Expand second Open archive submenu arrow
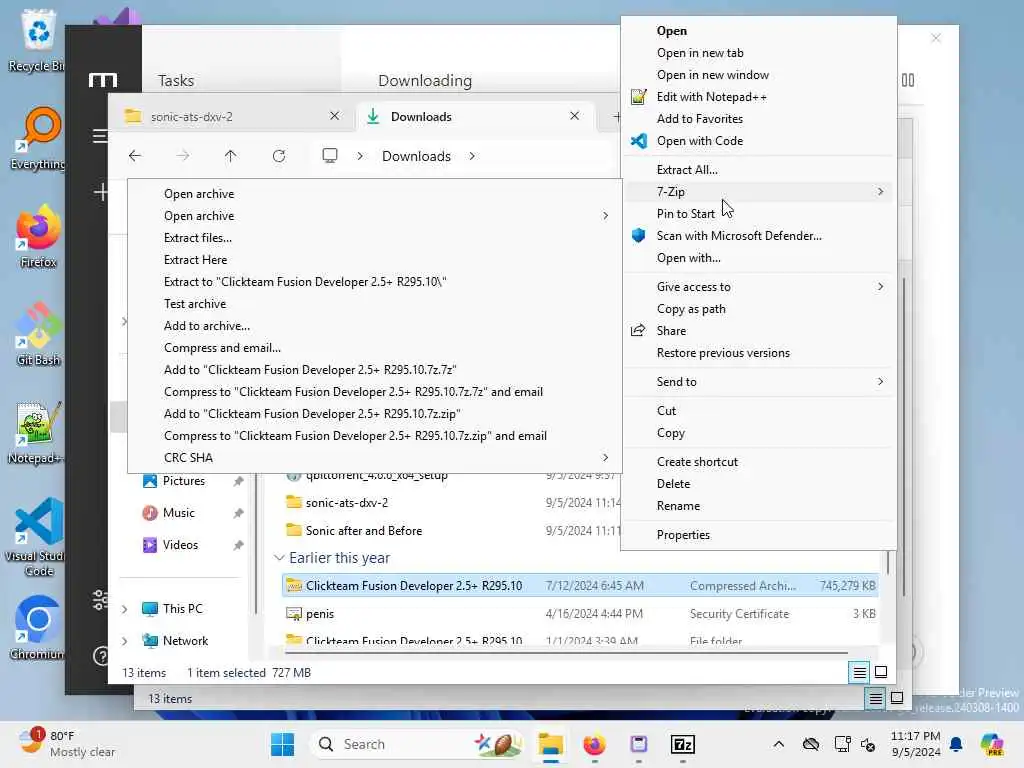This screenshot has height=768, width=1024. (605, 216)
